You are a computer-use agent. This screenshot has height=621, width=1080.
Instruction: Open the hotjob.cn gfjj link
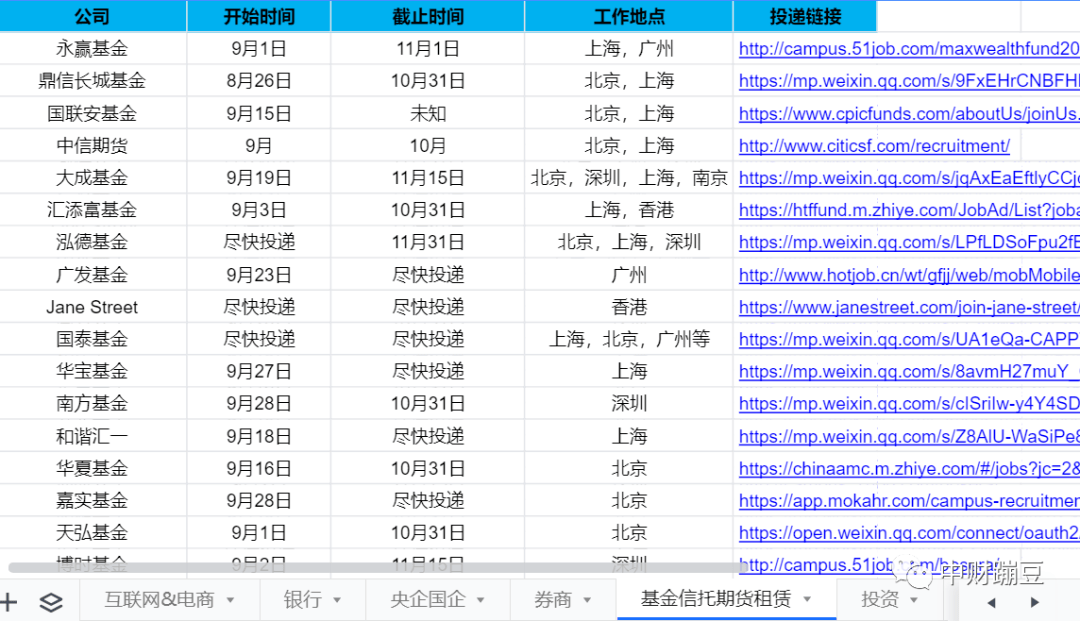(908, 275)
